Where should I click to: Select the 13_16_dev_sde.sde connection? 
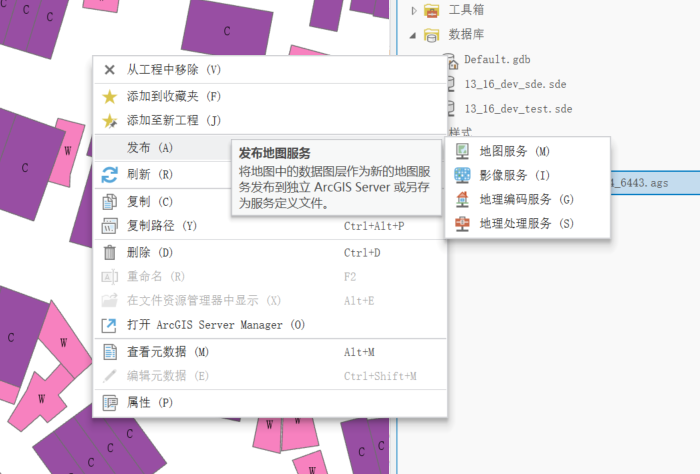pos(515,84)
